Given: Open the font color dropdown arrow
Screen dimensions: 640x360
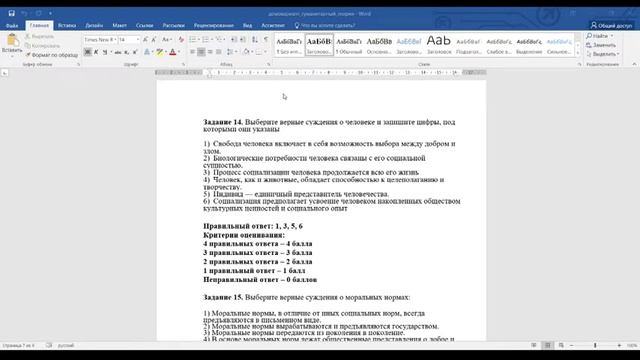Looking at the screenshot, I should (179, 52).
